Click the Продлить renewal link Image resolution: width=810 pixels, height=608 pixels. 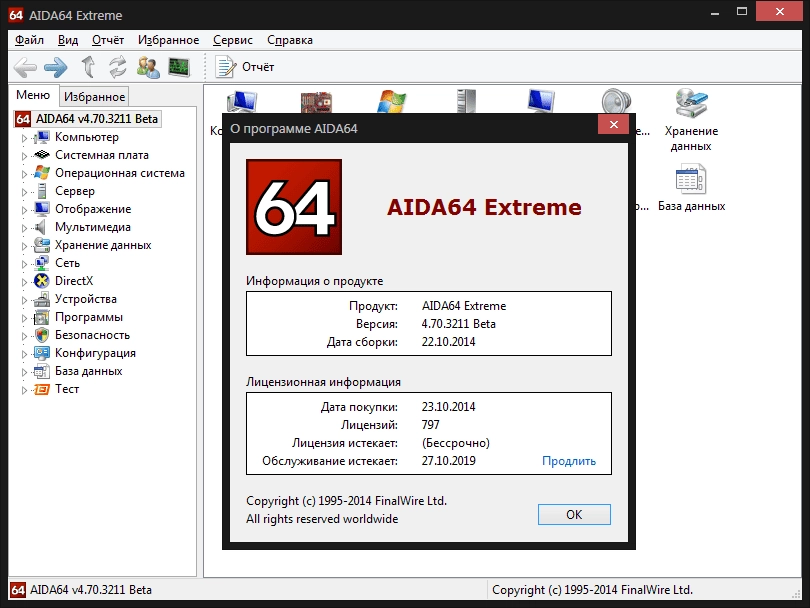tap(569, 461)
